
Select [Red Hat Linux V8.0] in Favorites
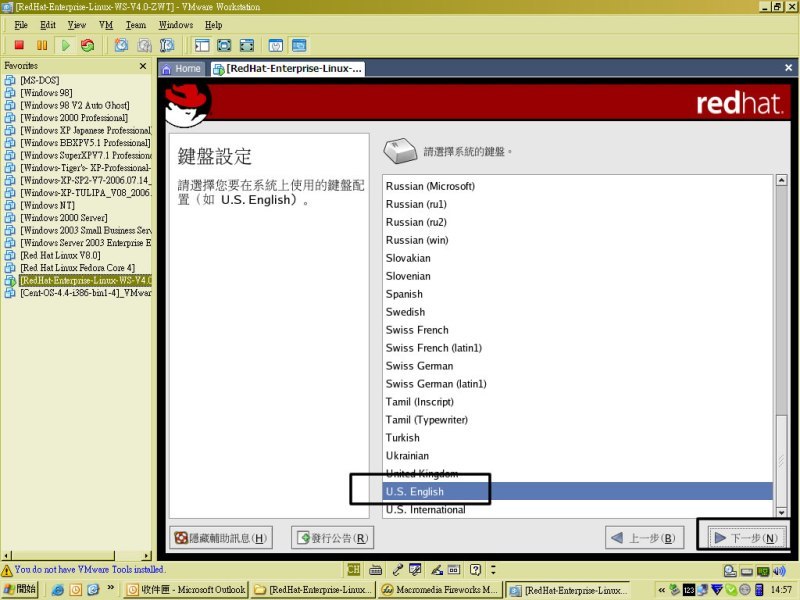click(60, 255)
